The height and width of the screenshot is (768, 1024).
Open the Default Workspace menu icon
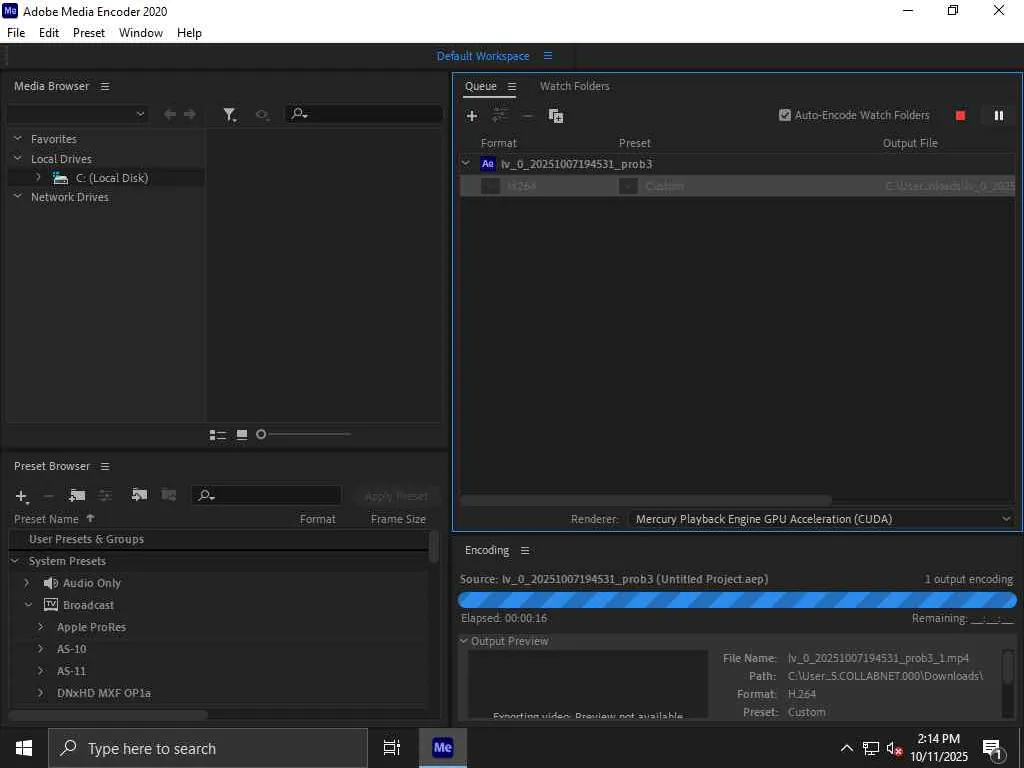(548, 56)
